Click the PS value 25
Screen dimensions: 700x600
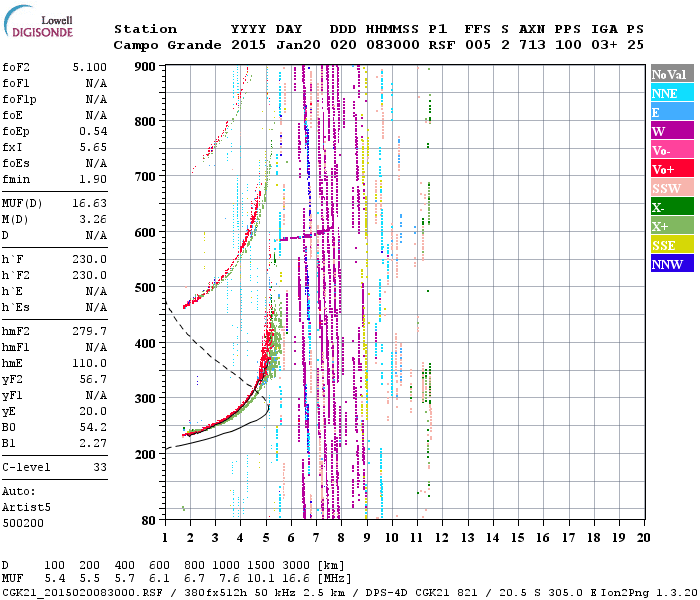(x=635, y=45)
